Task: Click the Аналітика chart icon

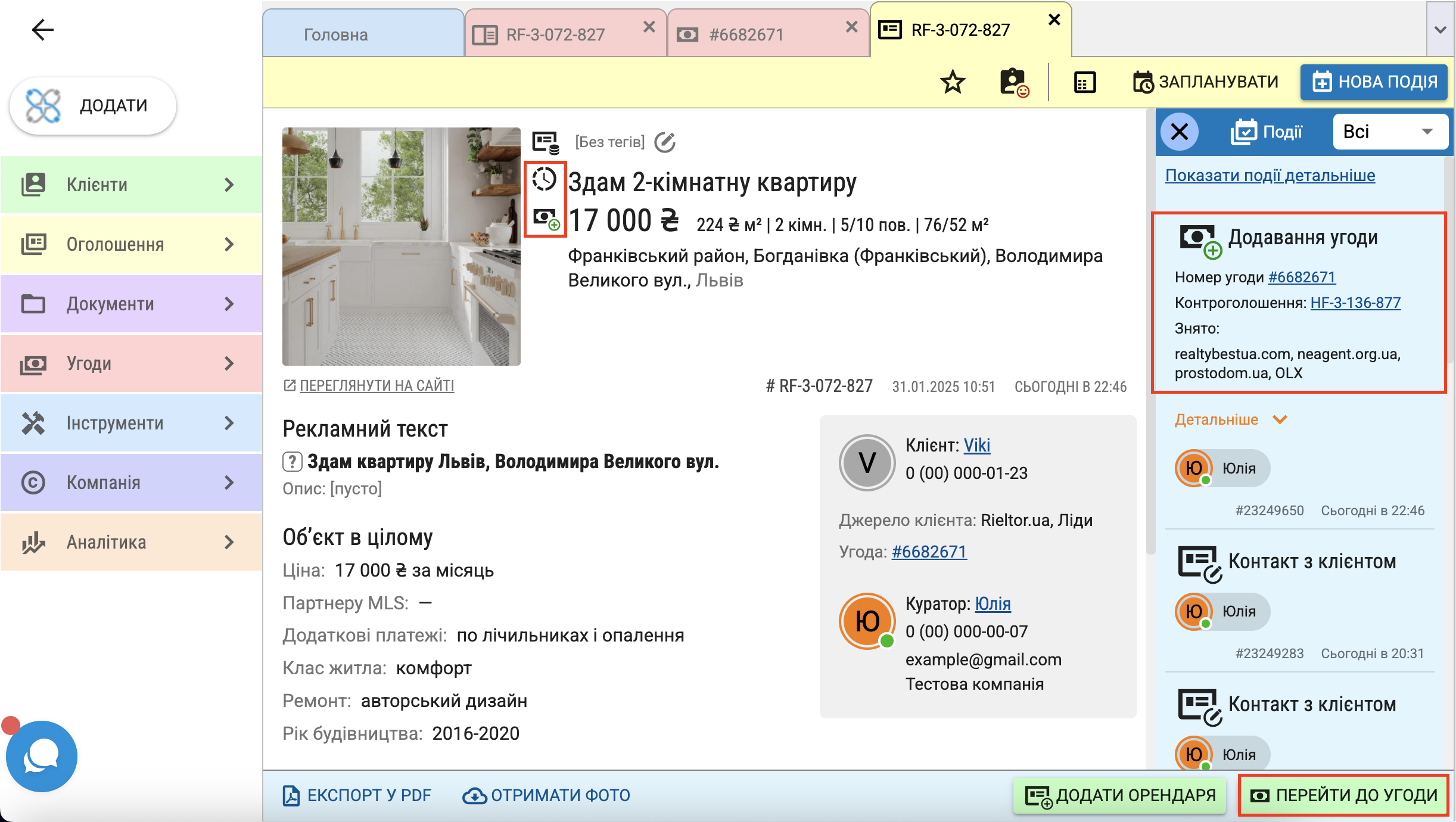Action: click(x=33, y=542)
